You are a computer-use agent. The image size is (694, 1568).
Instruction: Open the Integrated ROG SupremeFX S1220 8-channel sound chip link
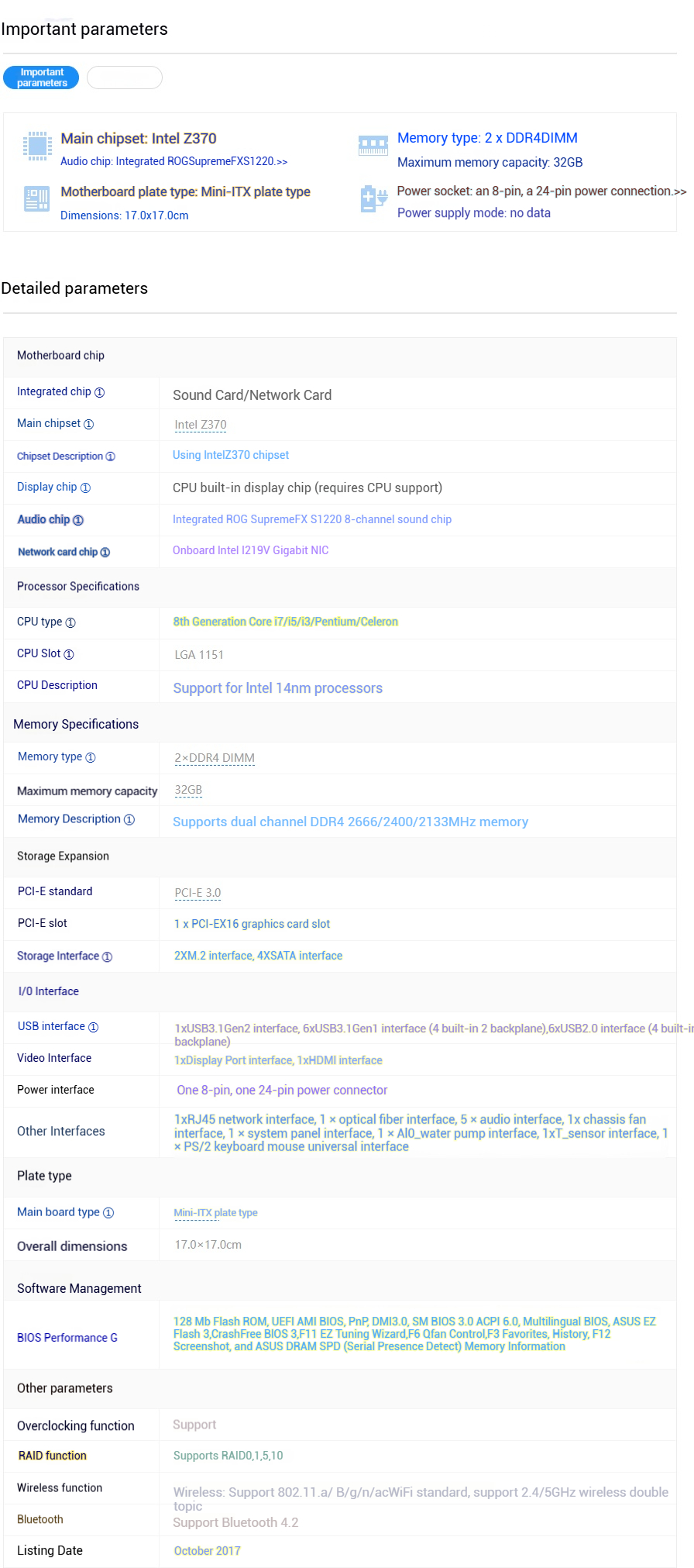click(312, 519)
